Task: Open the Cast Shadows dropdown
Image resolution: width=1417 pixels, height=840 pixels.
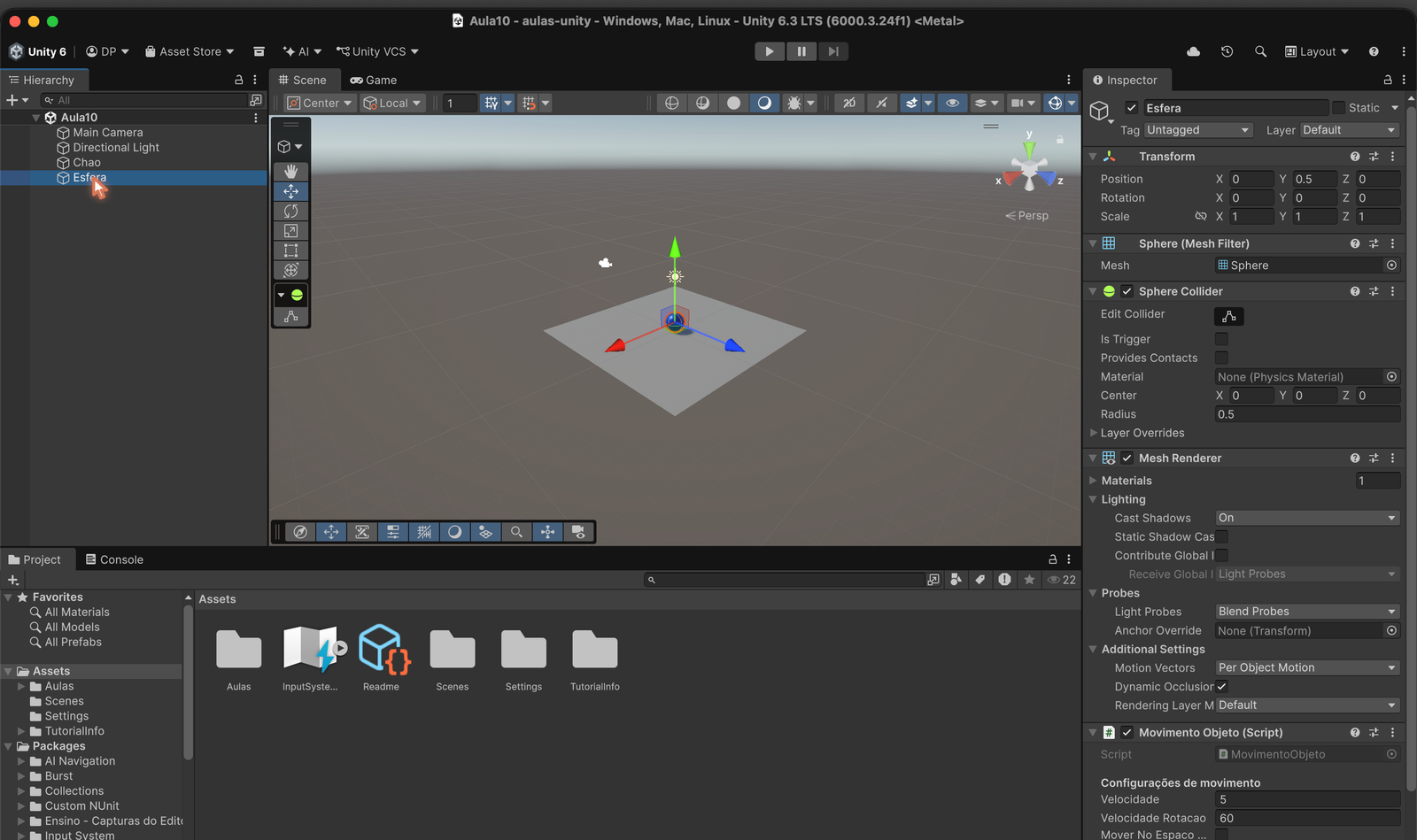Action: (x=1307, y=518)
